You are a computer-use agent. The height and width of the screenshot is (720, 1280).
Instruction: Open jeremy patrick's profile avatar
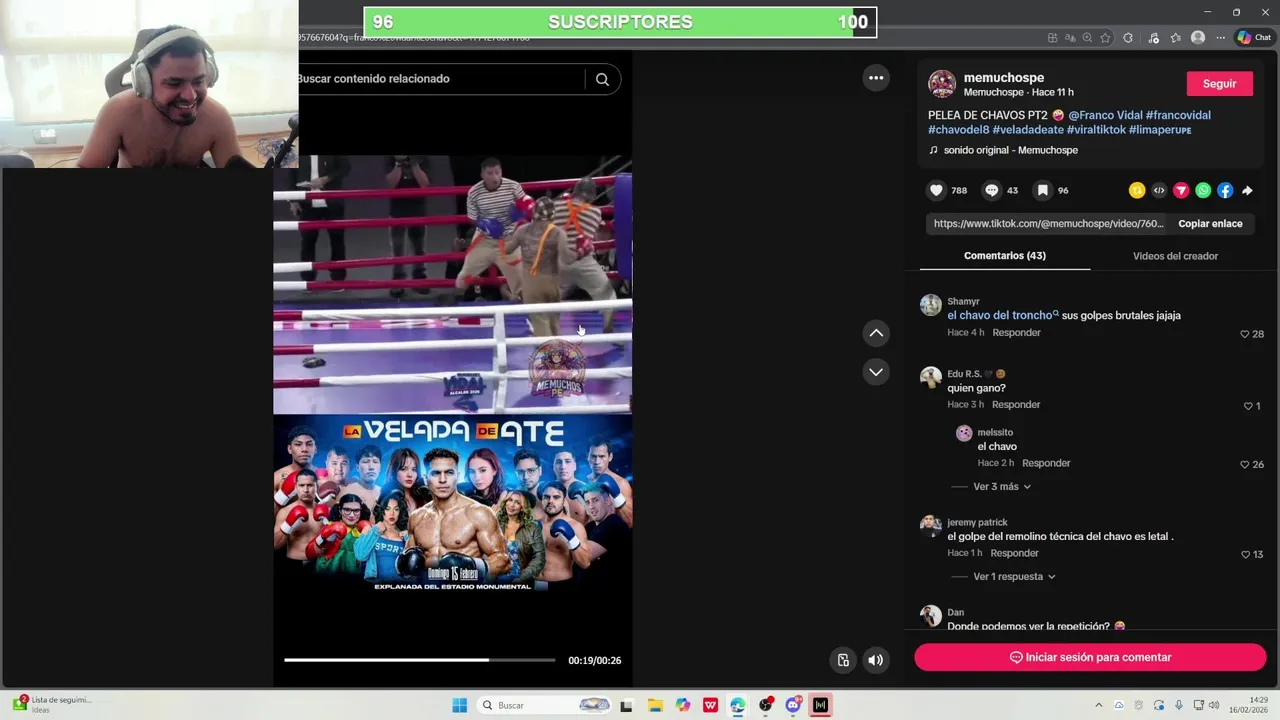point(931,526)
